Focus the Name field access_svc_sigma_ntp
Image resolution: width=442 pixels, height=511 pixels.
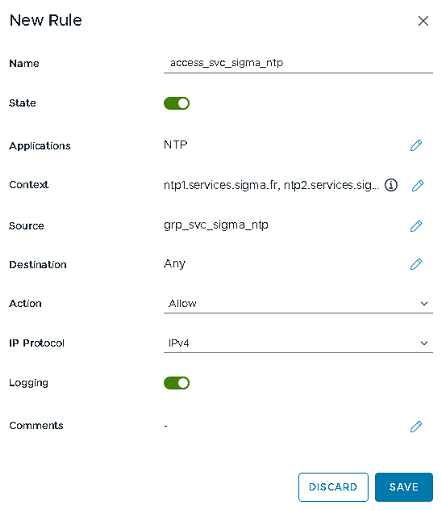point(298,63)
